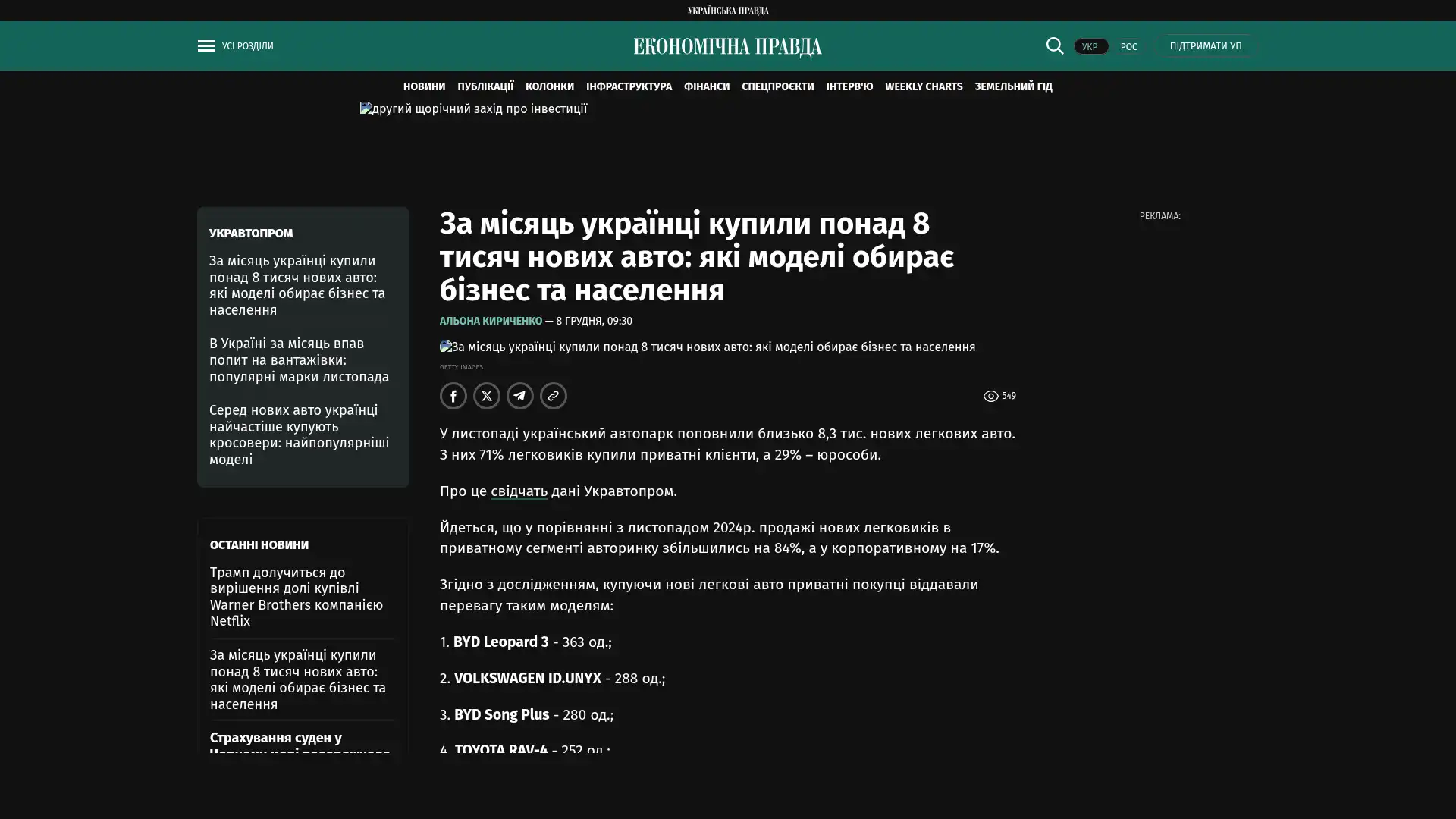Click the search magnifier icon

coord(1054,46)
